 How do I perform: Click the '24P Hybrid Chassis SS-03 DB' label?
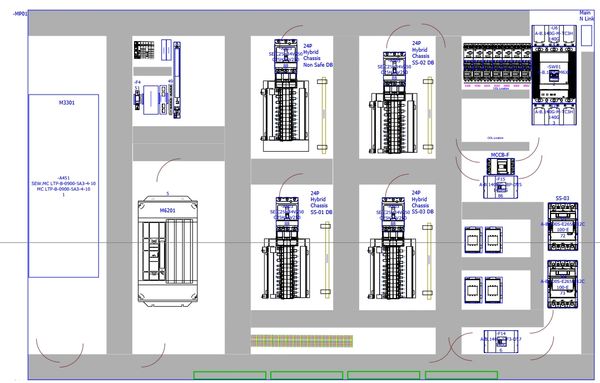click(422, 202)
